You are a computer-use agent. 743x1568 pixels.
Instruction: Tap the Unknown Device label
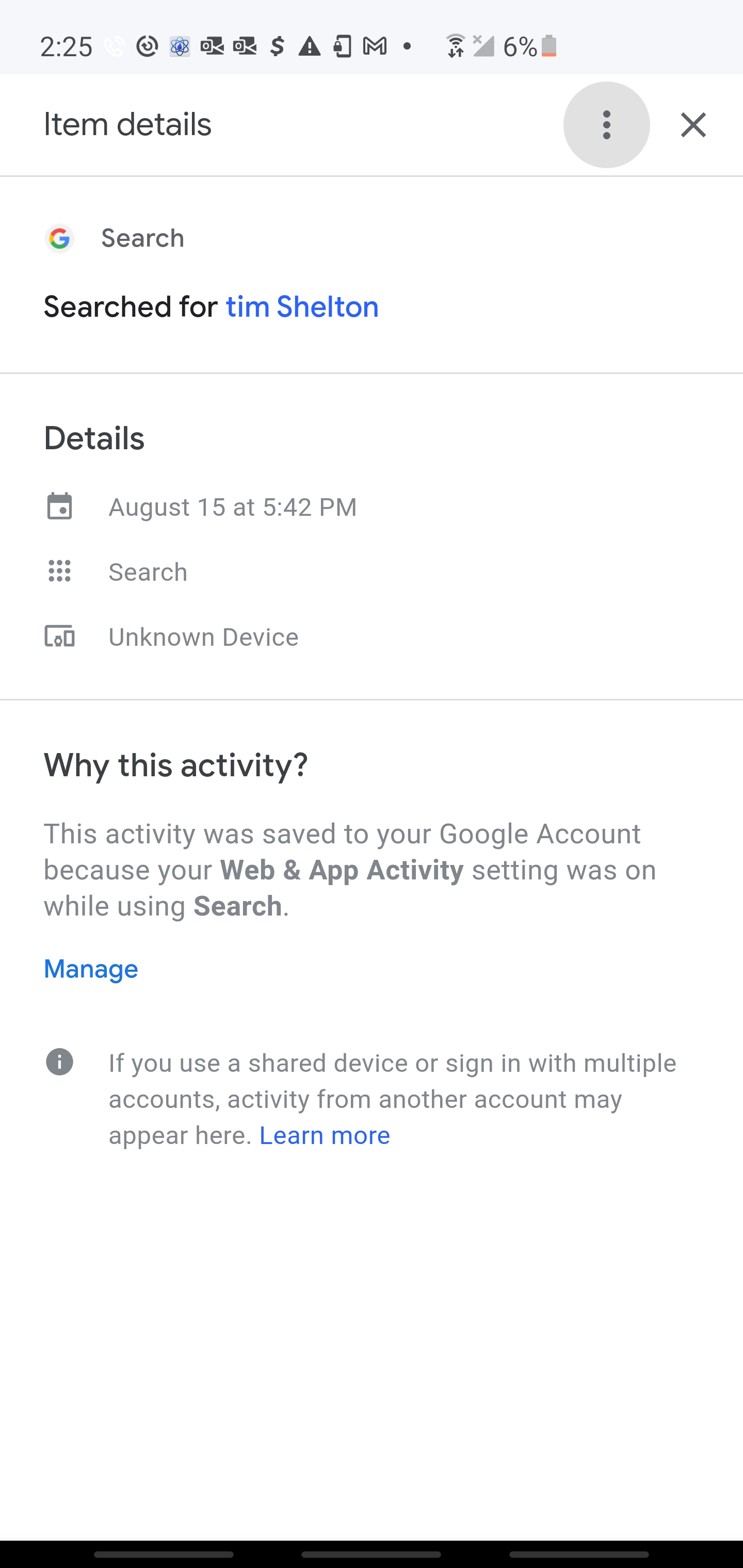(x=203, y=638)
